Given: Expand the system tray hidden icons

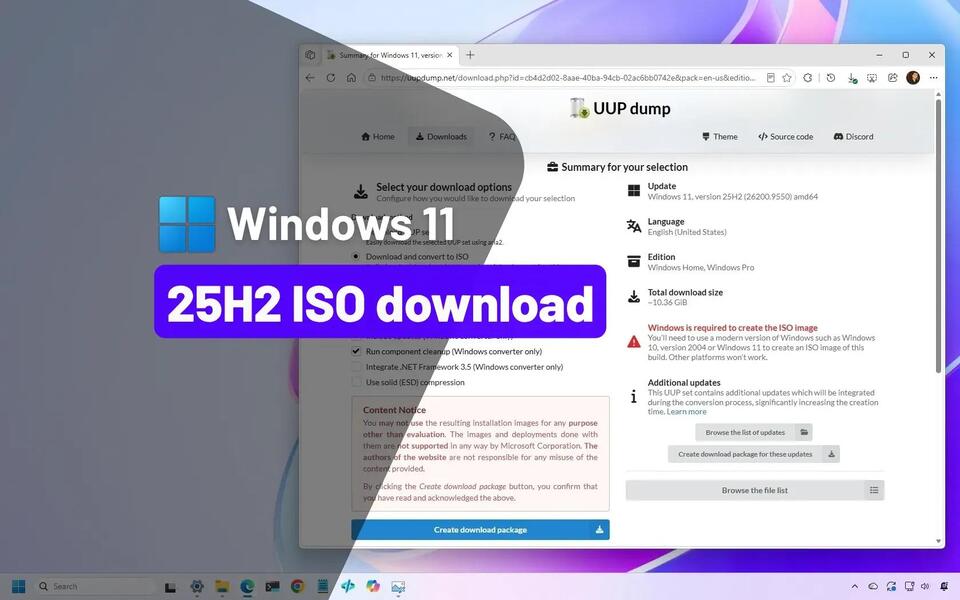Looking at the screenshot, I should (855, 587).
